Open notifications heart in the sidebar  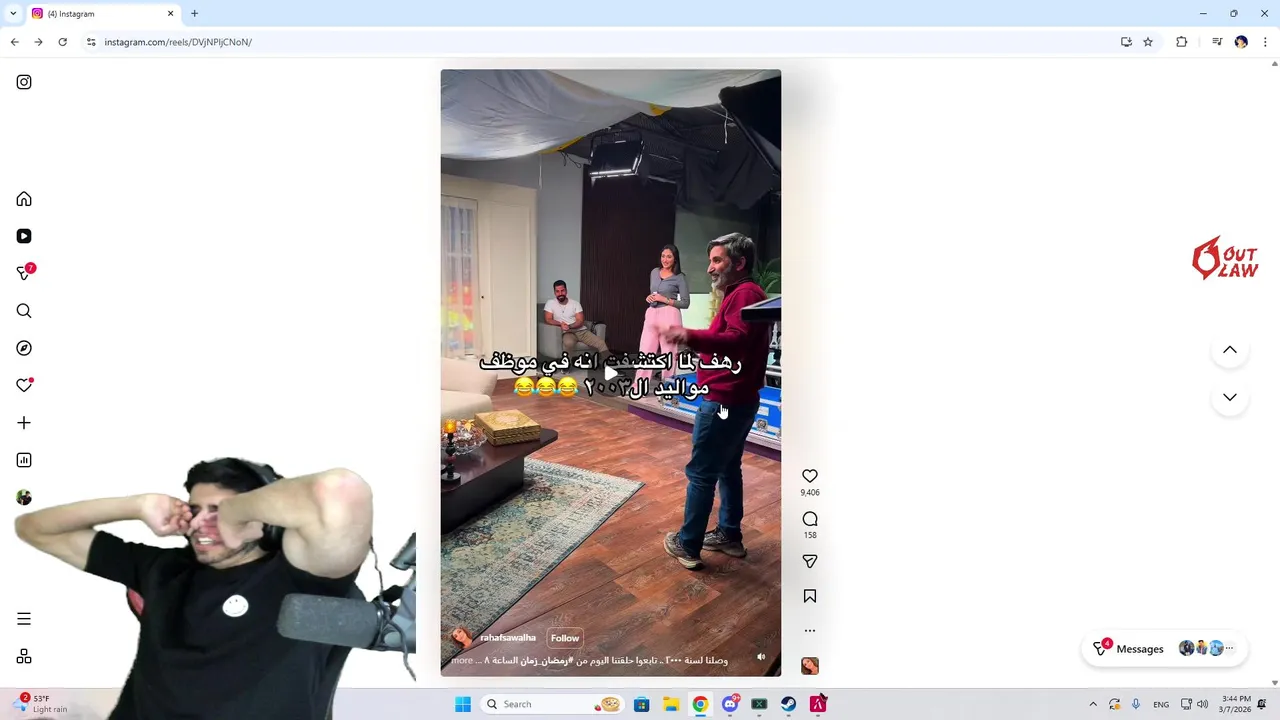24,385
